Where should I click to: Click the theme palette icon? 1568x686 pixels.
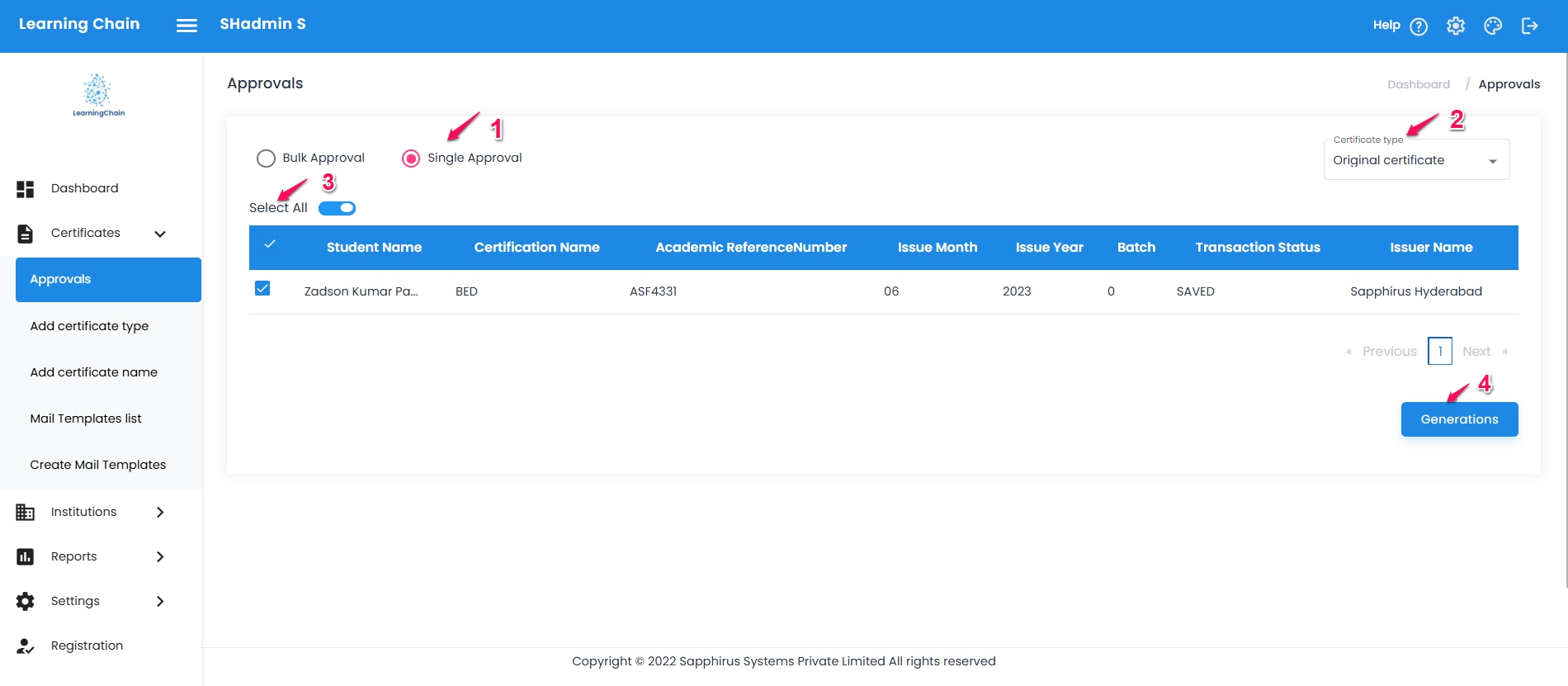(x=1493, y=26)
